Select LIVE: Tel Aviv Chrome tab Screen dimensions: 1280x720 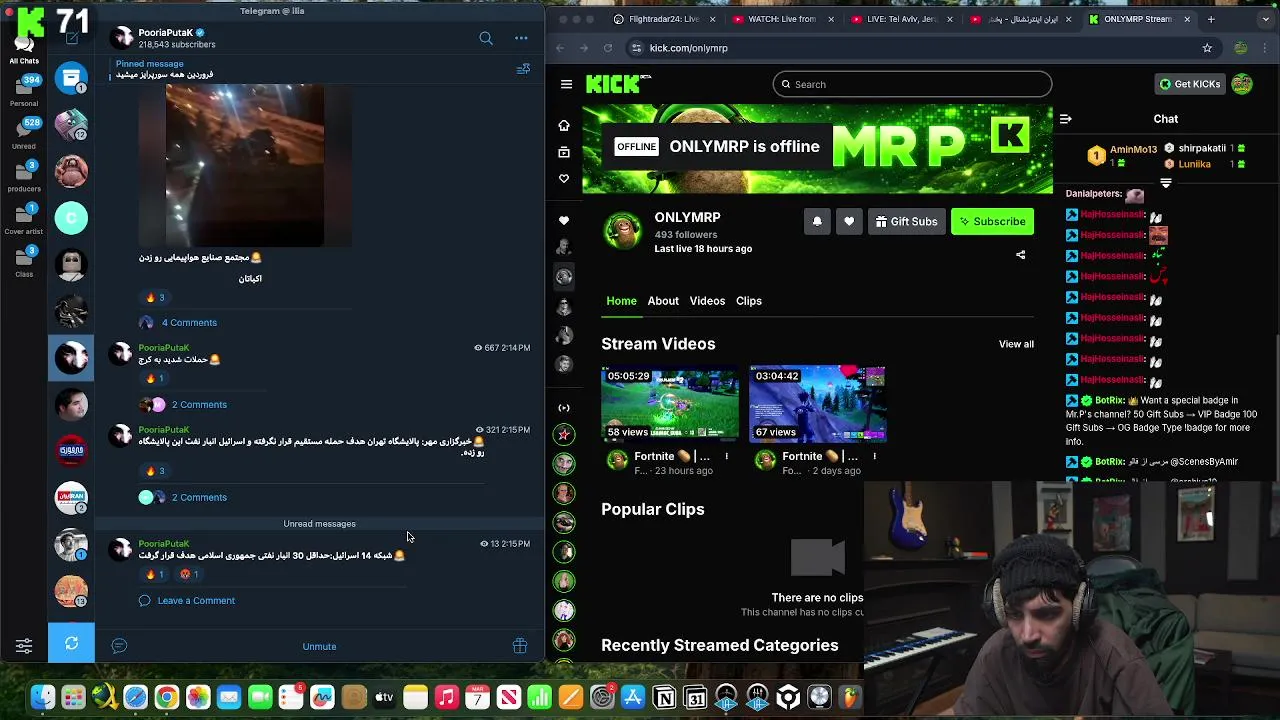coord(902,19)
